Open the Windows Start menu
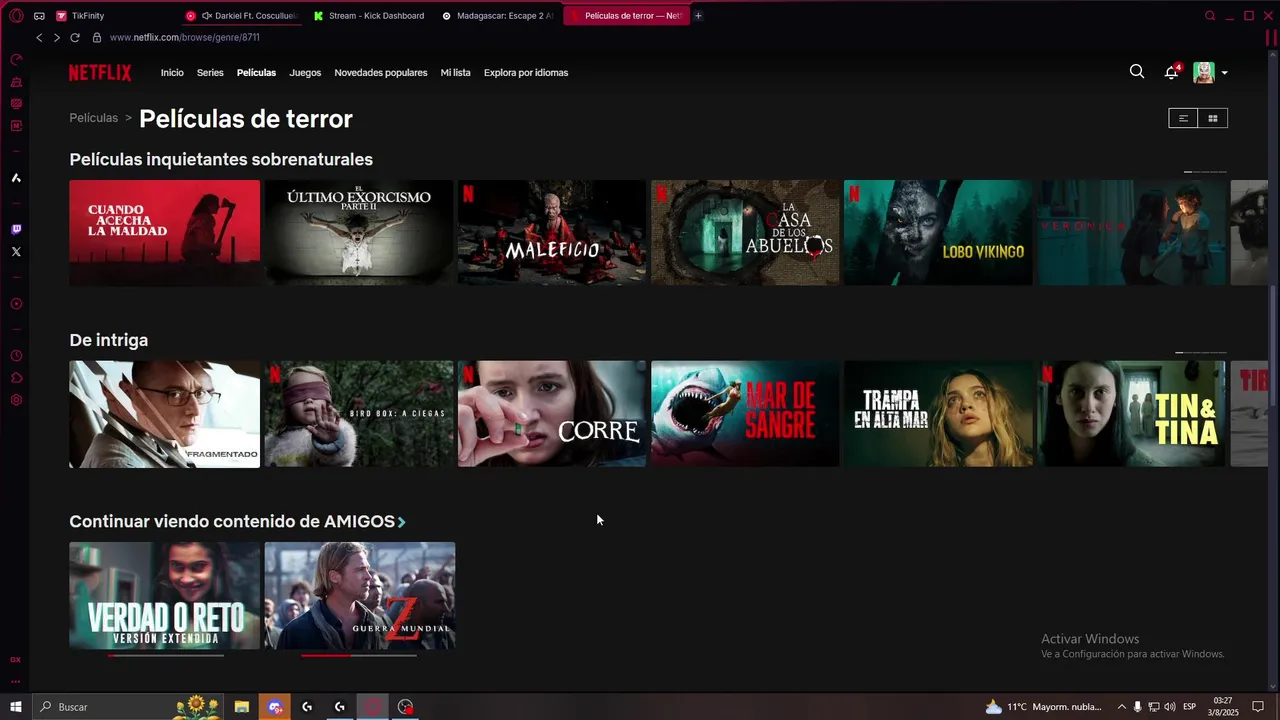Image resolution: width=1280 pixels, height=720 pixels. point(16,707)
